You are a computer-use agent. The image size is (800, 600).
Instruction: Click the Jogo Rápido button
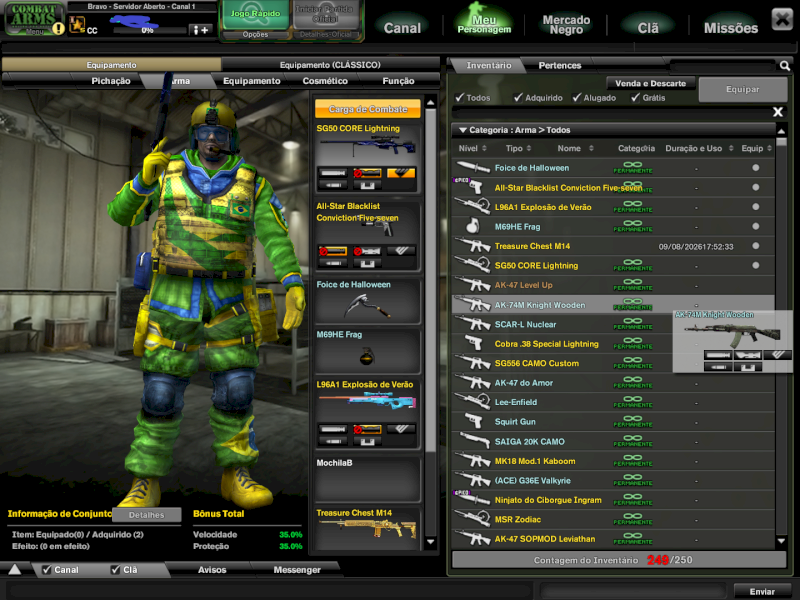(x=255, y=14)
